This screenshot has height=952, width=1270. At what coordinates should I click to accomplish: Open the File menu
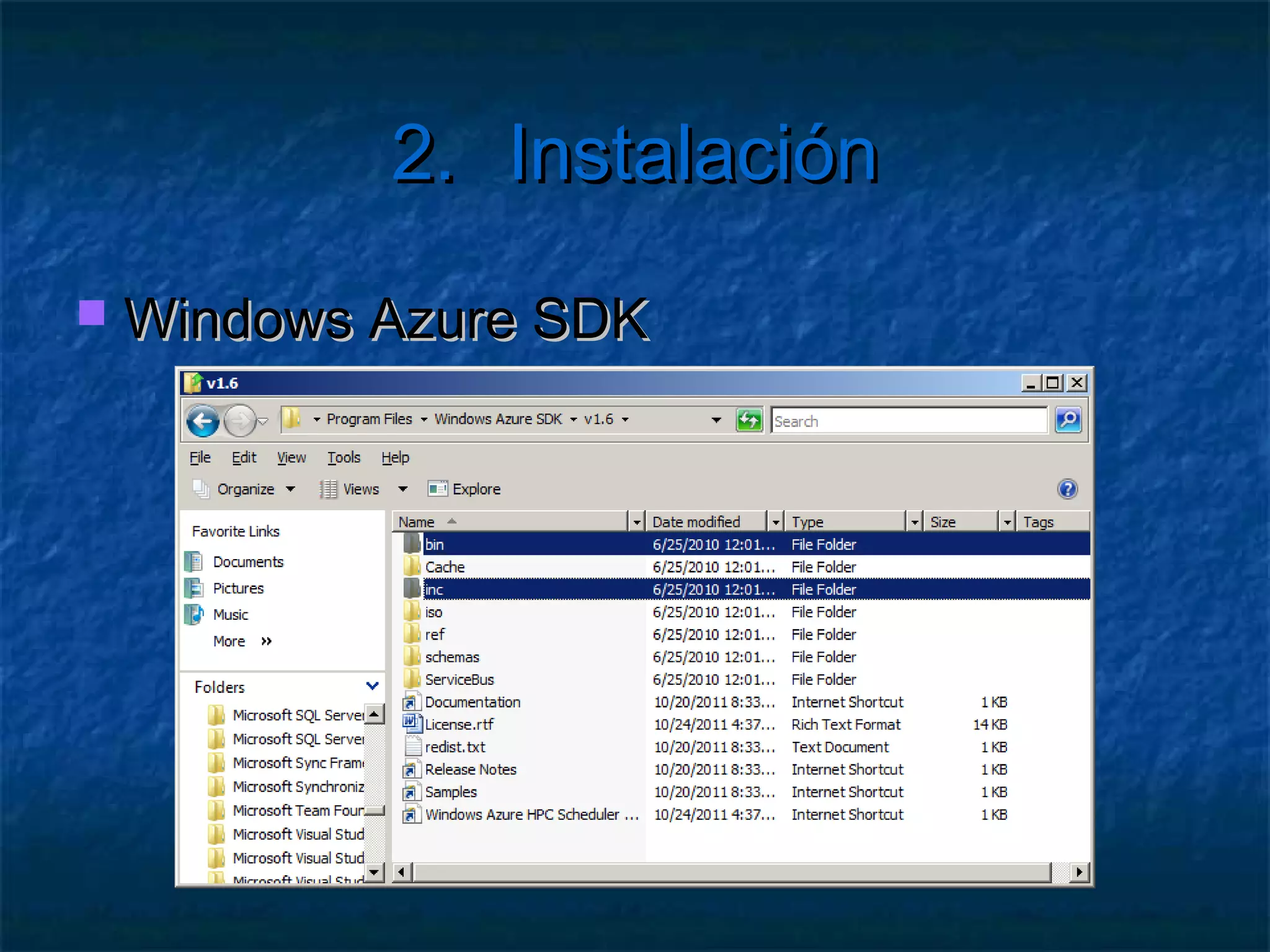click(200, 457)
